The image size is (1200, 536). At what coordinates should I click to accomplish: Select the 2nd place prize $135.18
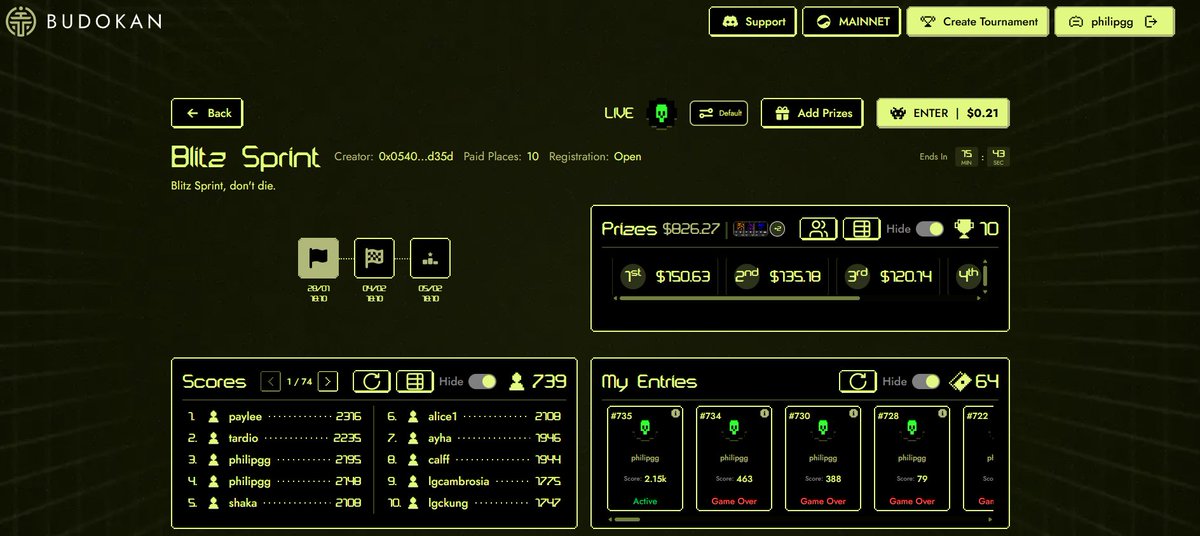778,276
